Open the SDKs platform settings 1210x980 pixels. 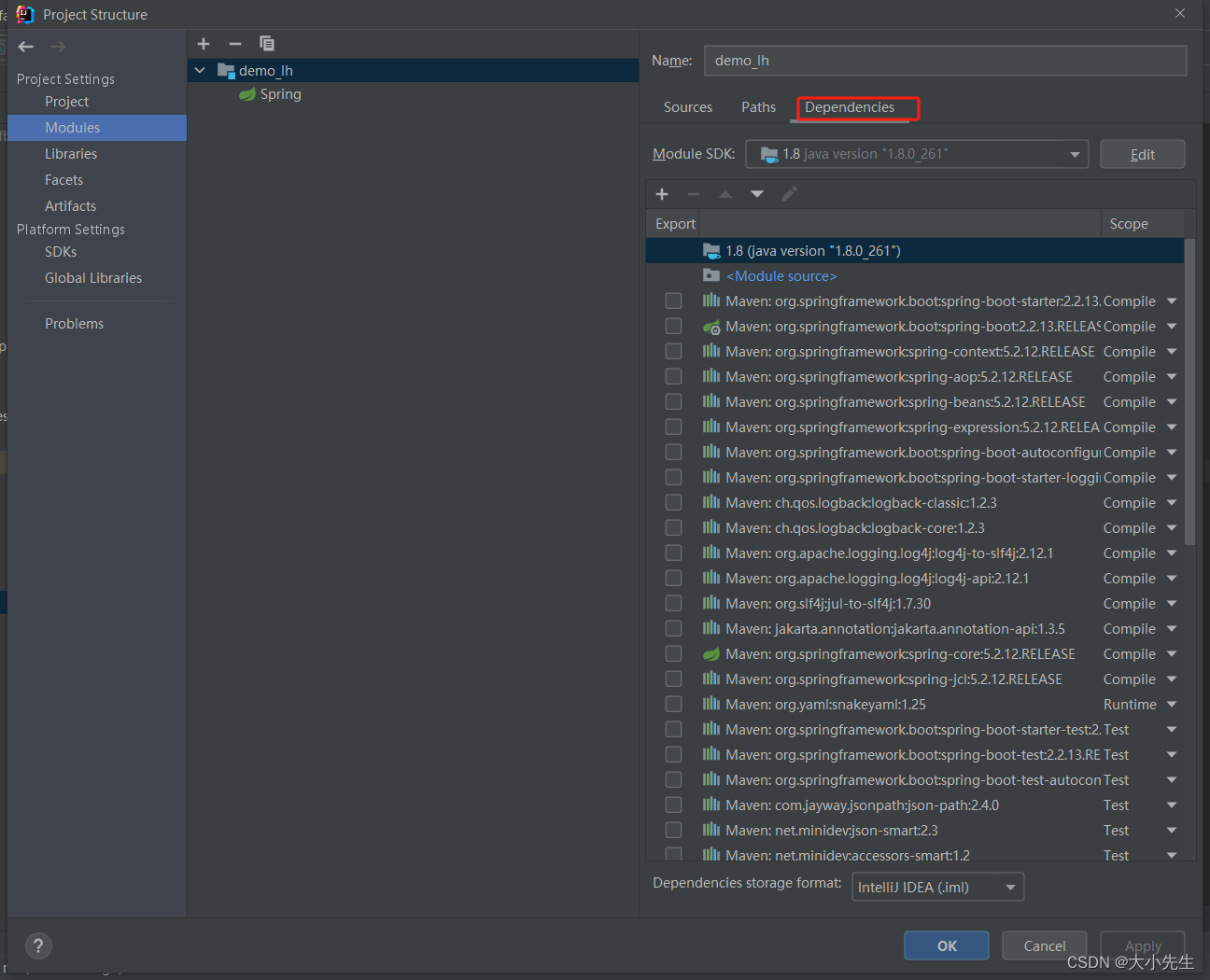click(61, 252)
